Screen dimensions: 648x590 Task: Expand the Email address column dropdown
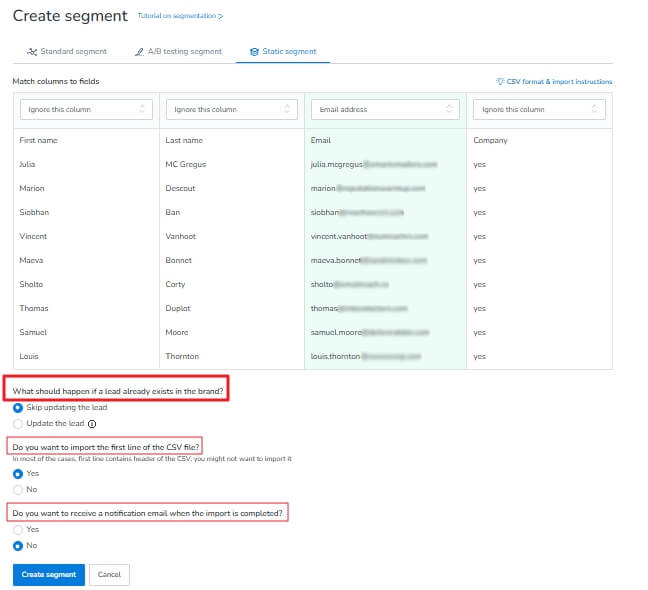tap(384, 109)
